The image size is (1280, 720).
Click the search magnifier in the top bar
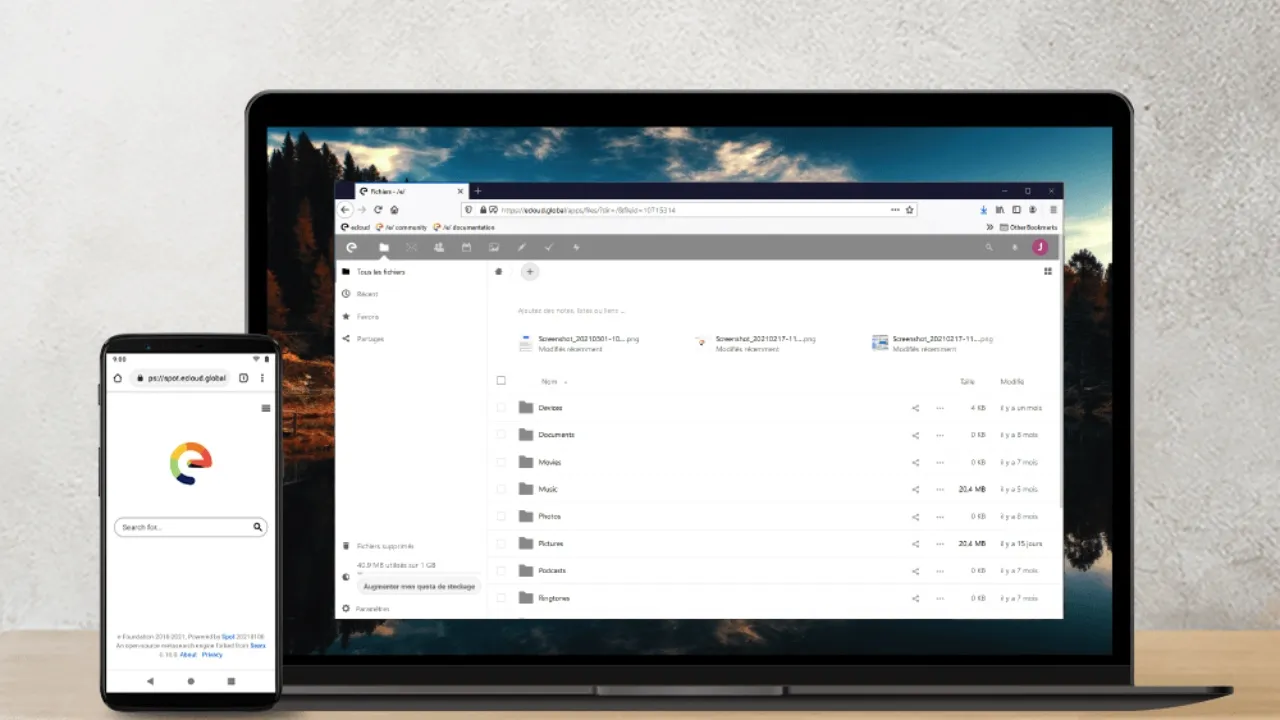pos(989,247)
